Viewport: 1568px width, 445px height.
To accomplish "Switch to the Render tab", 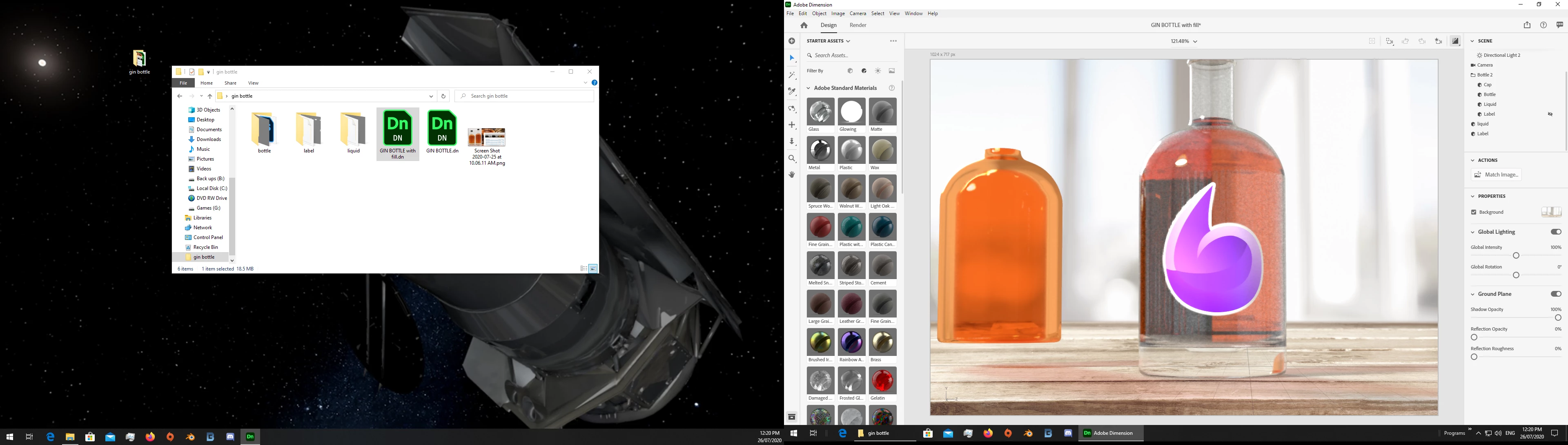I will click(857, 26).
